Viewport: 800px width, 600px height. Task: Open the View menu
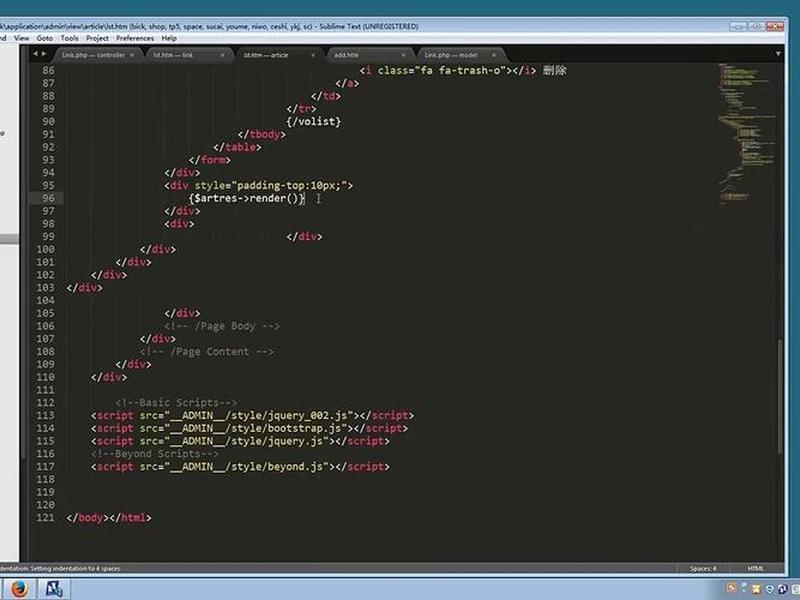[x=21, y=38]
